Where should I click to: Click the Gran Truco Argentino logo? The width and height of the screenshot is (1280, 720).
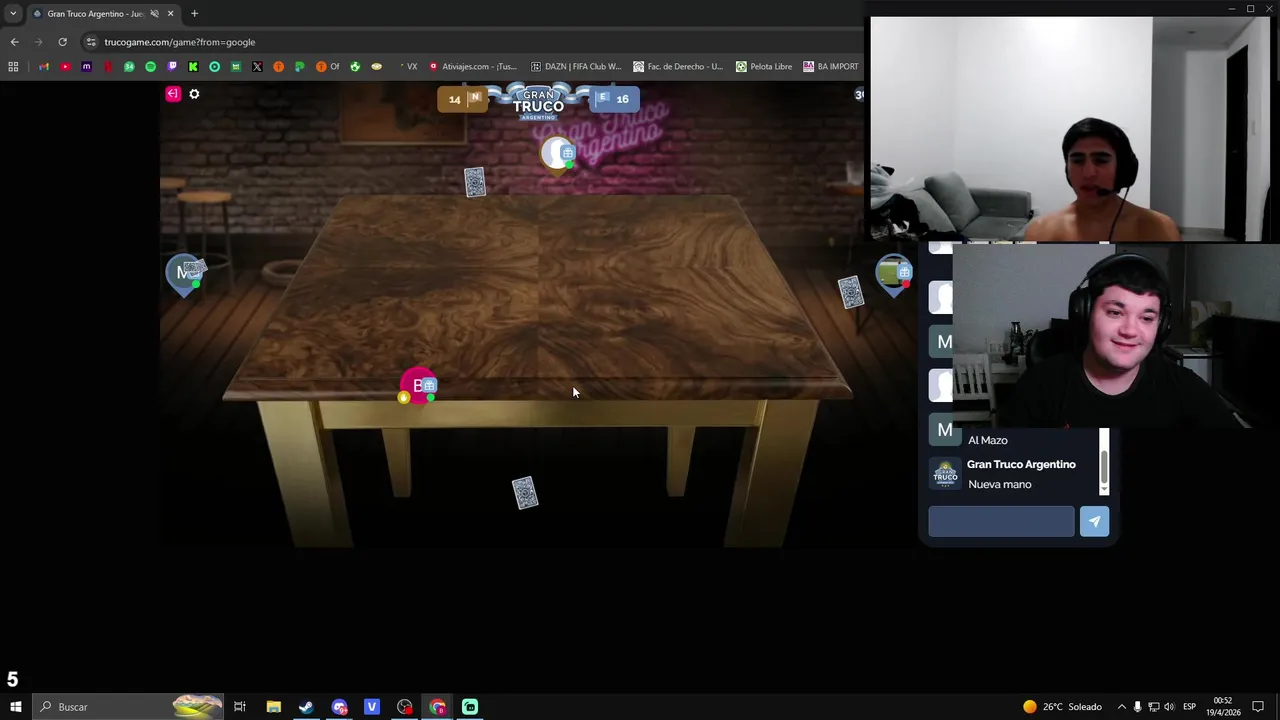(x=538, y=101)
